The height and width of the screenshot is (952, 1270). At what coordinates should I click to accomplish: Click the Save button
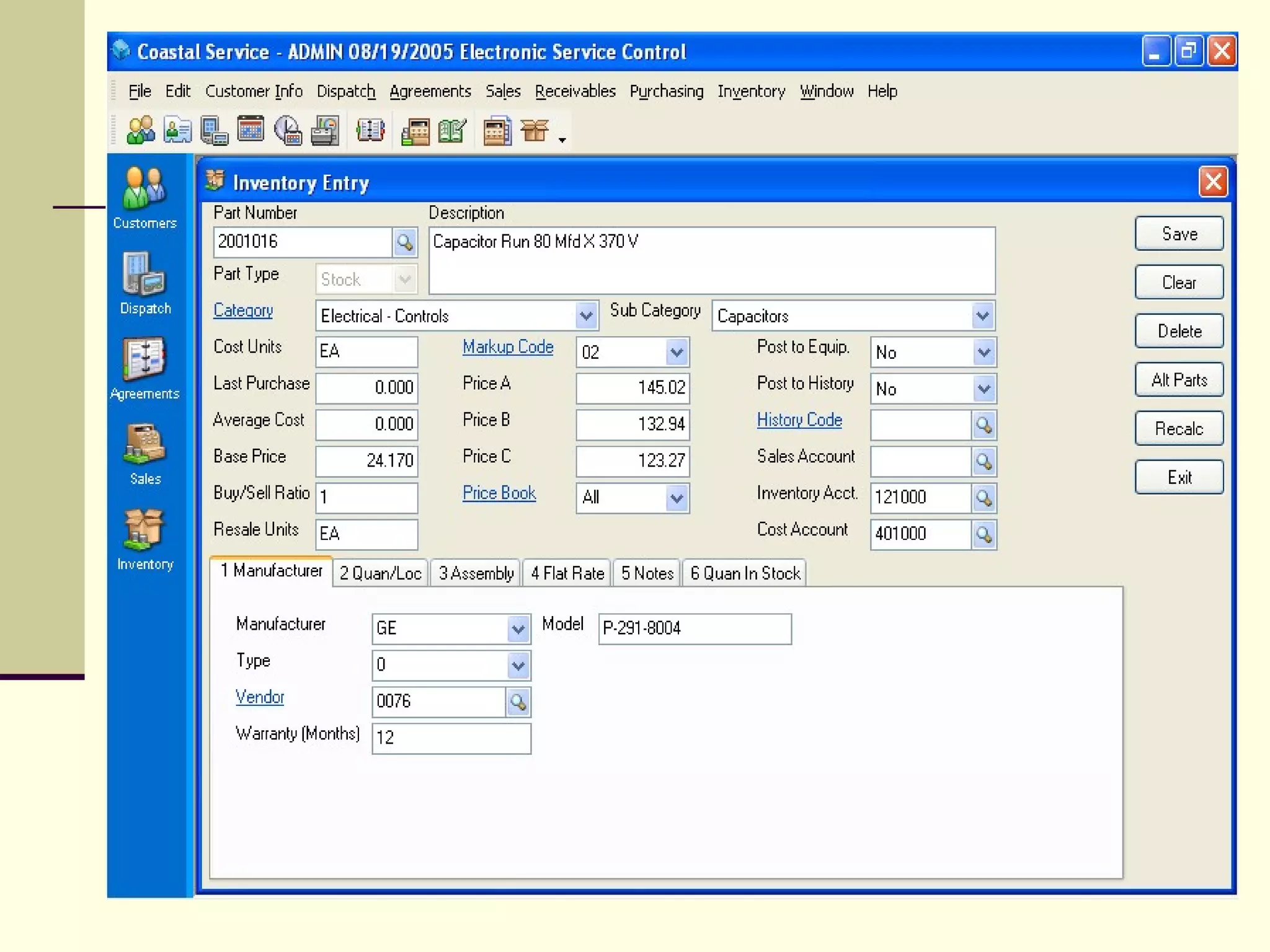[x=1178, y=234]
